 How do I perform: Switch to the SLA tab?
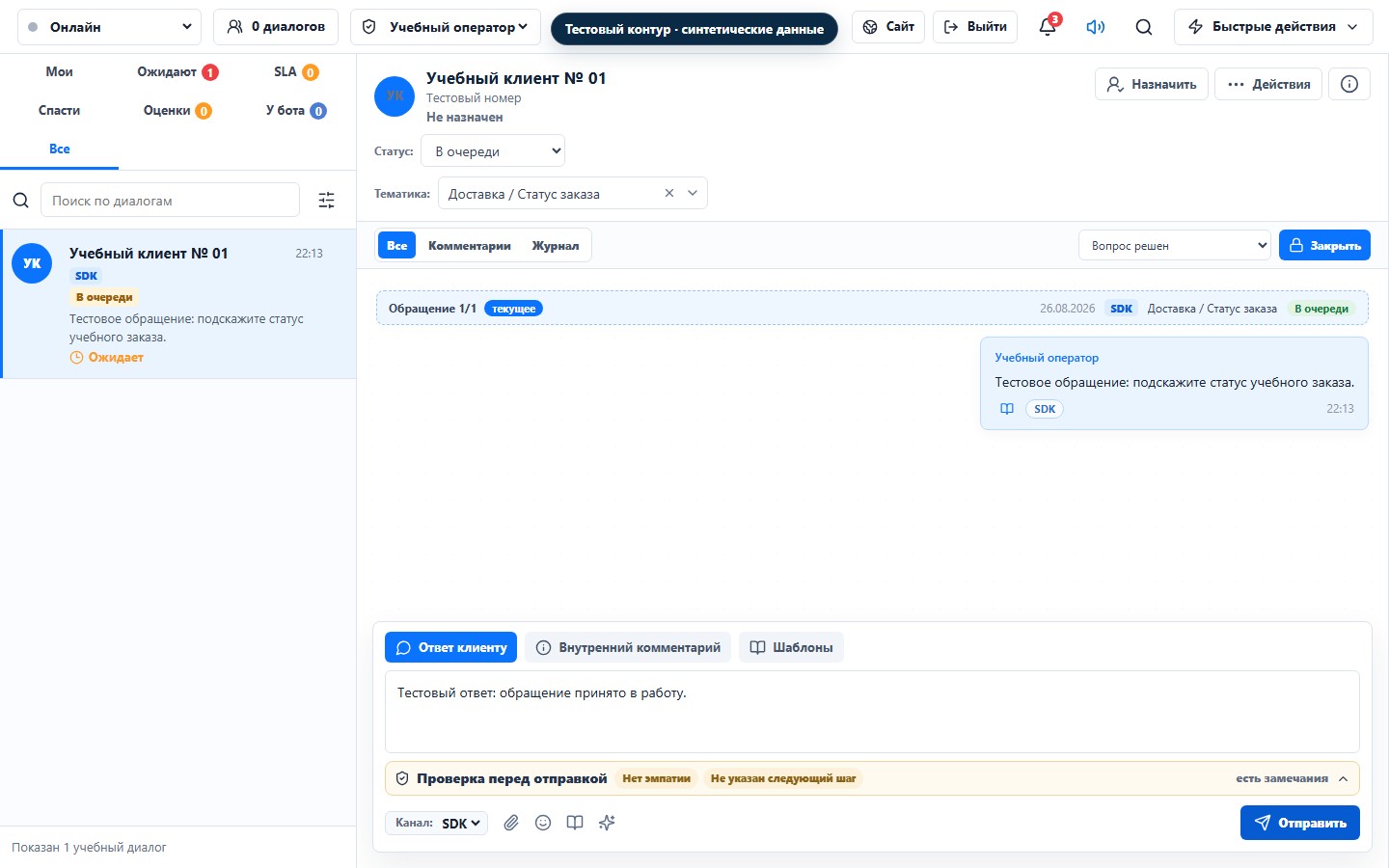point(296,71)
